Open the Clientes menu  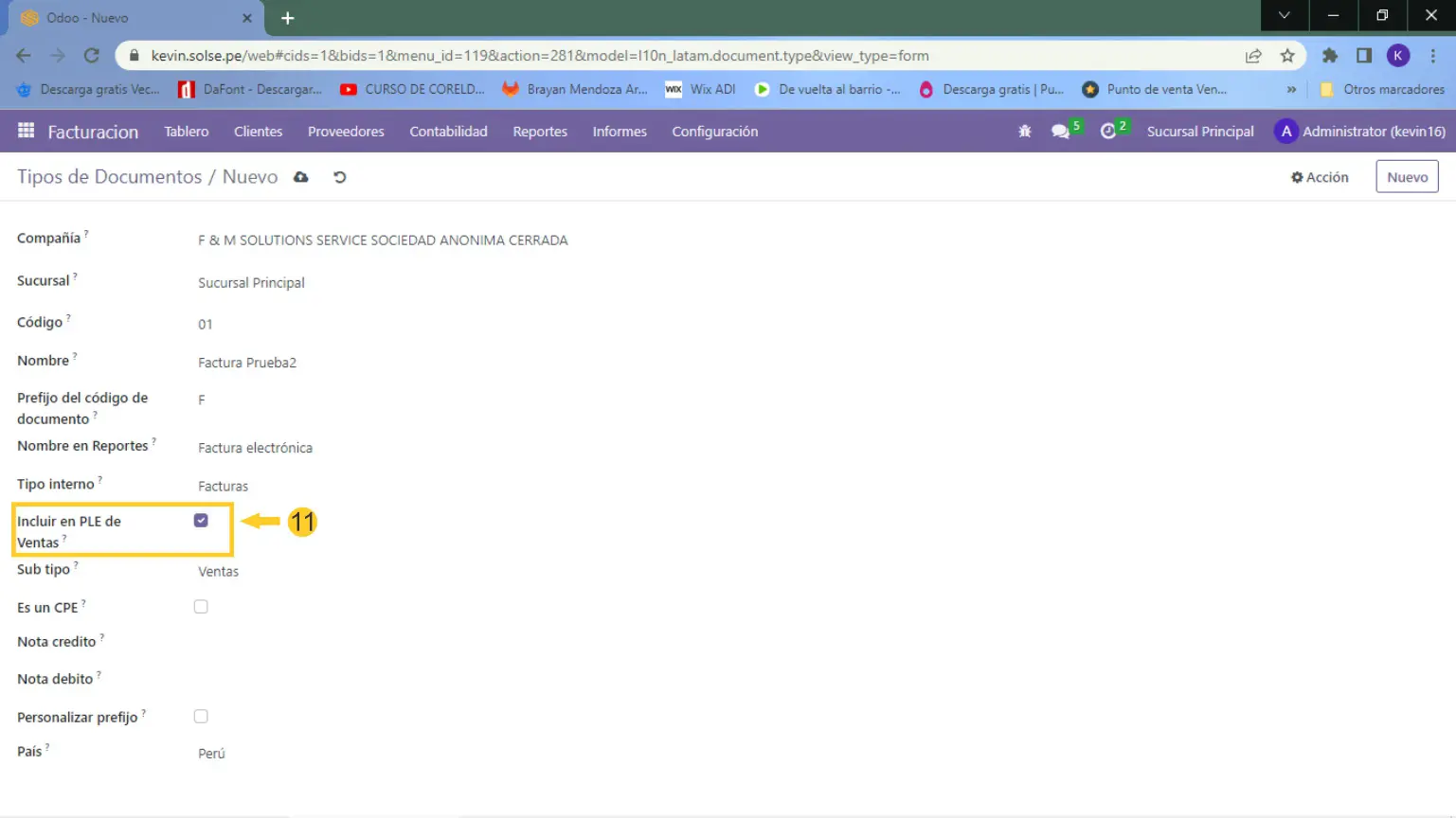tap(258, 132)
